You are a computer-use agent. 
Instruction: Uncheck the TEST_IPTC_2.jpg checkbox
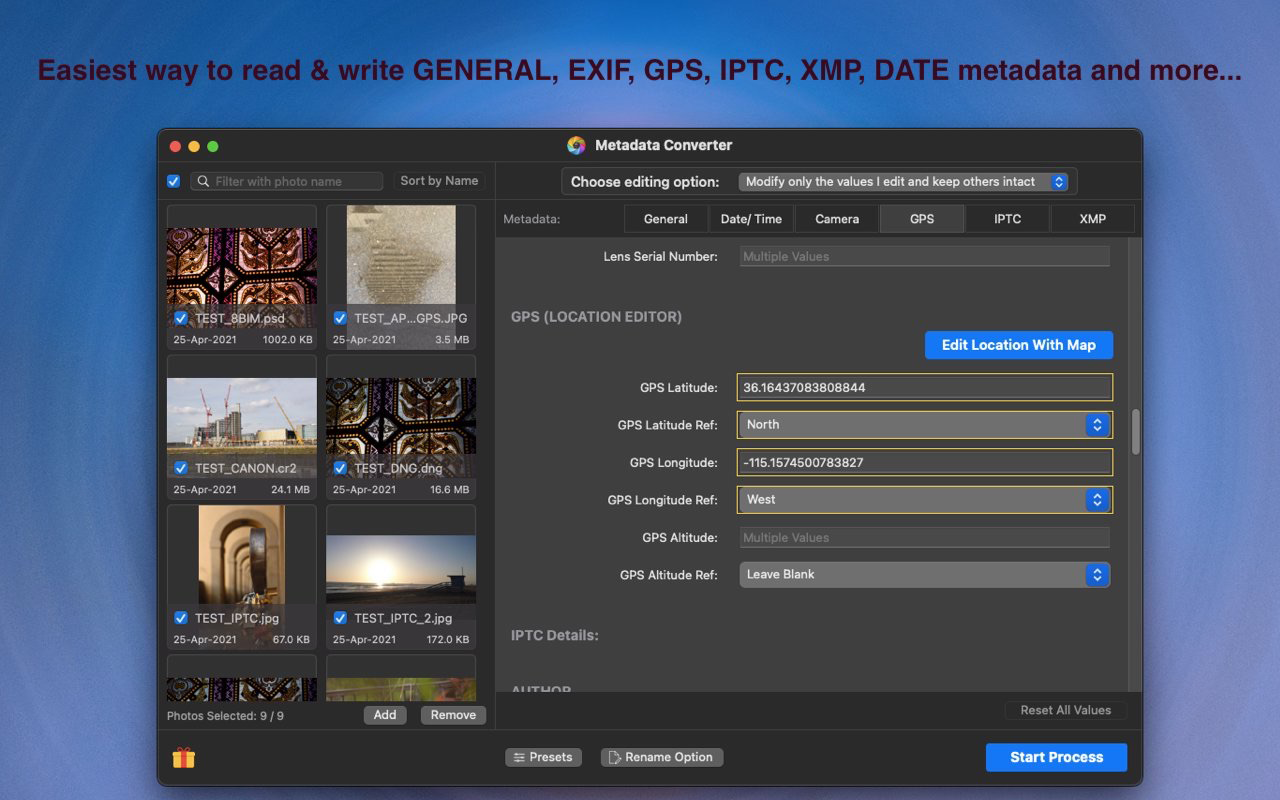(340, 618)
